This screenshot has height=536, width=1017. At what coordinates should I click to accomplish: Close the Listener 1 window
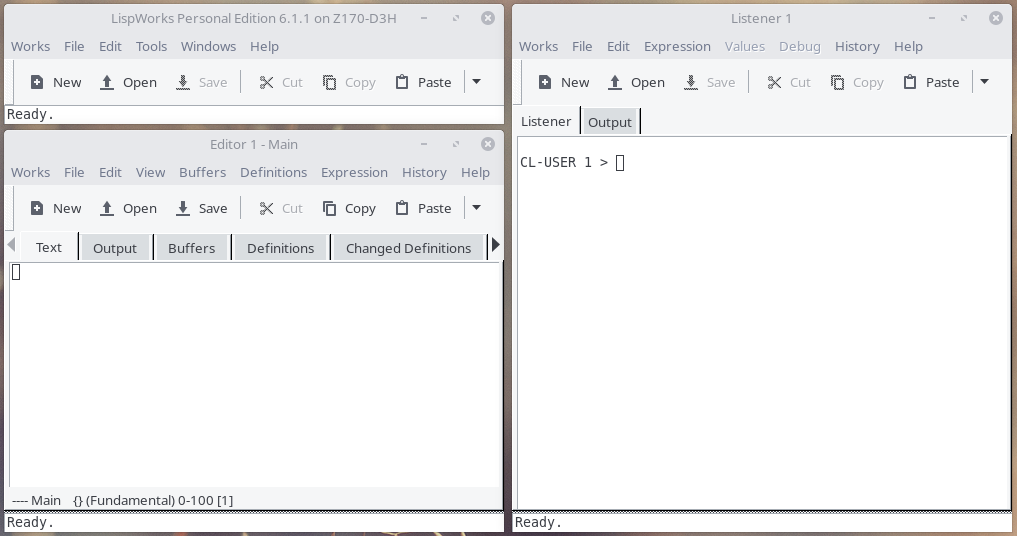996,18
